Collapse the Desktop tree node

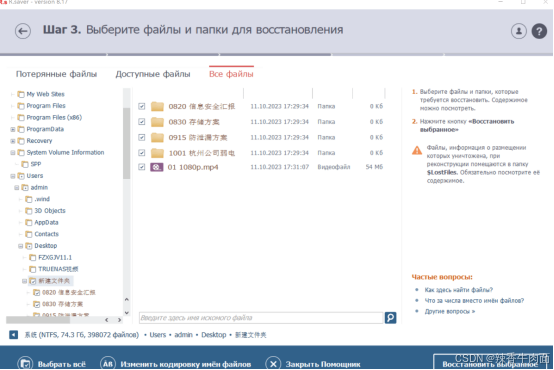coord(20,246)
